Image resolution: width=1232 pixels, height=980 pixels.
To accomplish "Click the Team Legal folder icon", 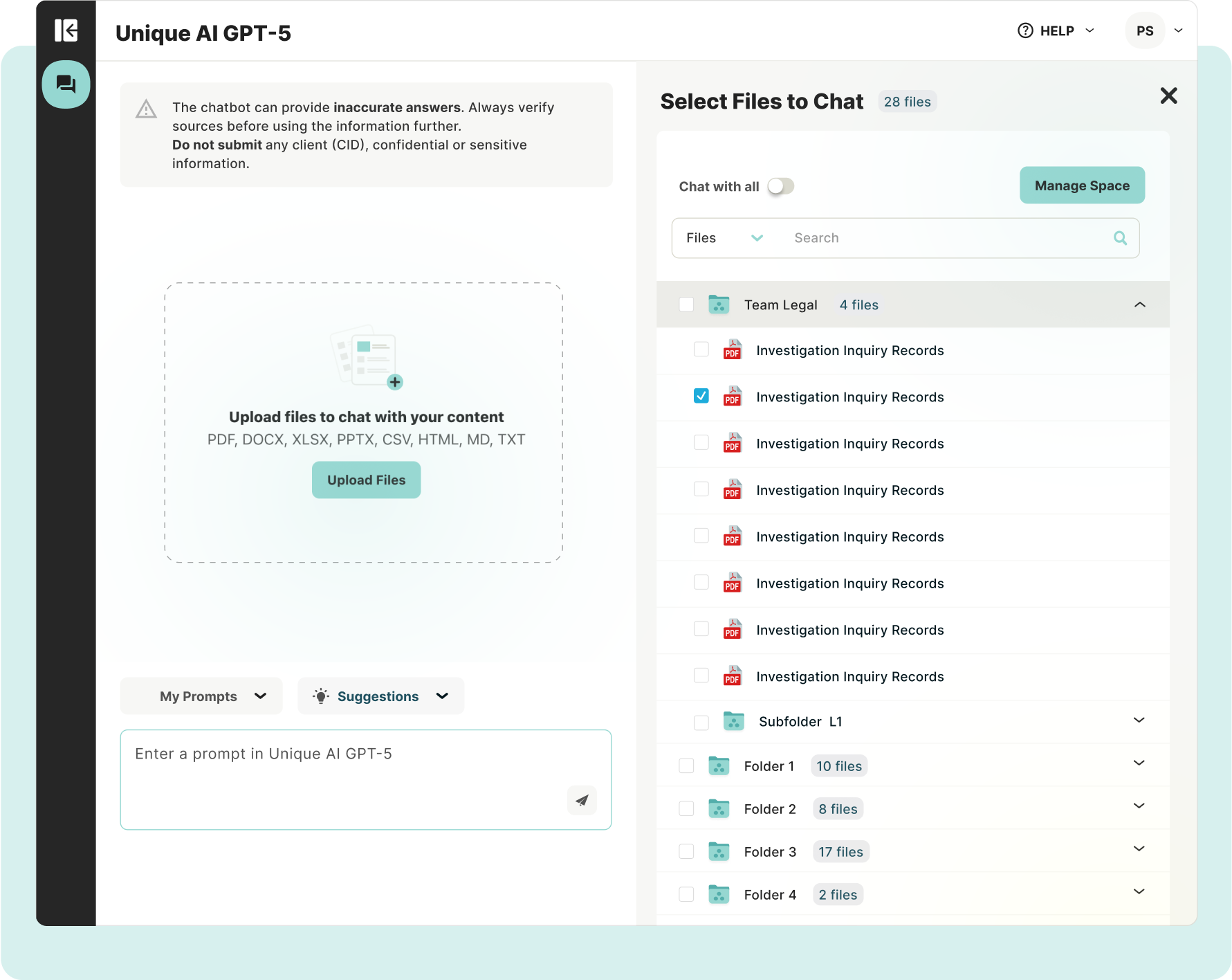I will click(719, 305).
